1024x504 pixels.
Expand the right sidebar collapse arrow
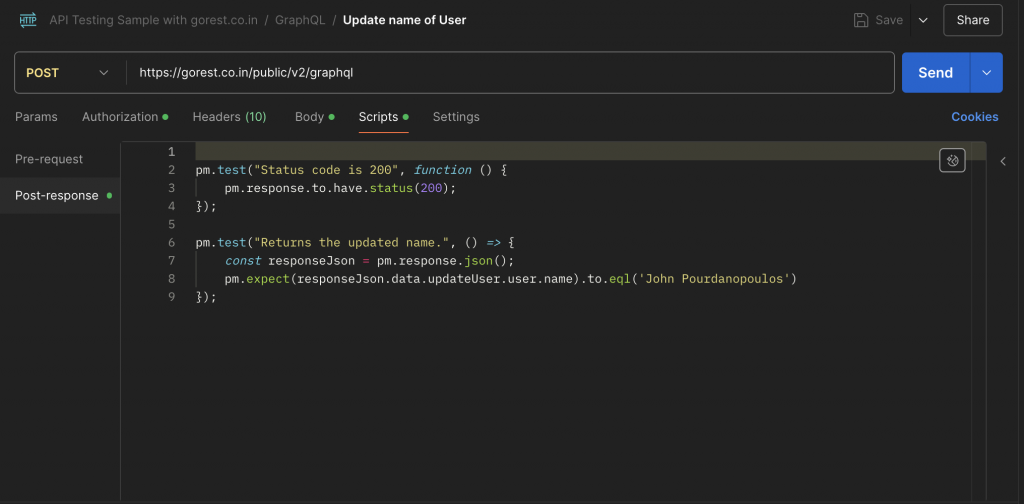click(x=1003, y=161)
